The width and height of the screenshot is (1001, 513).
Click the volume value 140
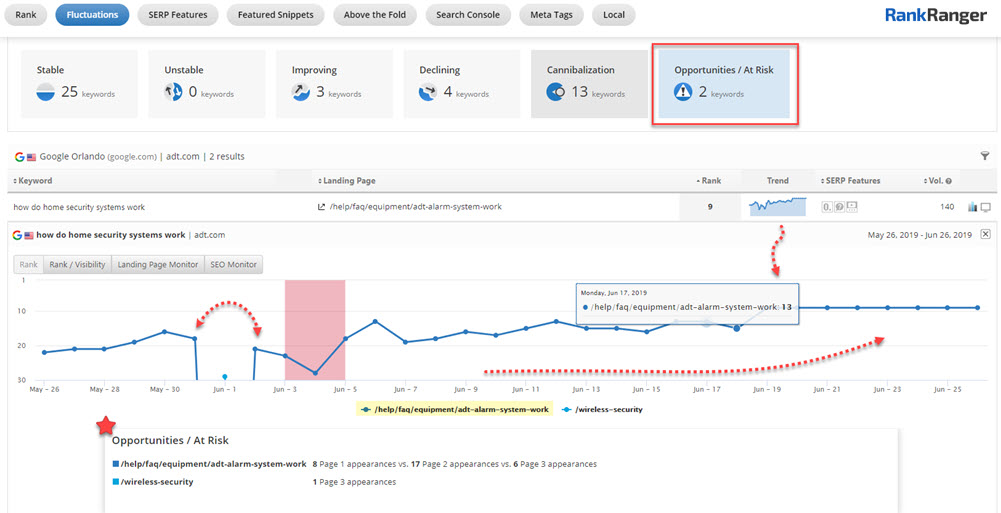pyautogui.click(x=947, y=207)
